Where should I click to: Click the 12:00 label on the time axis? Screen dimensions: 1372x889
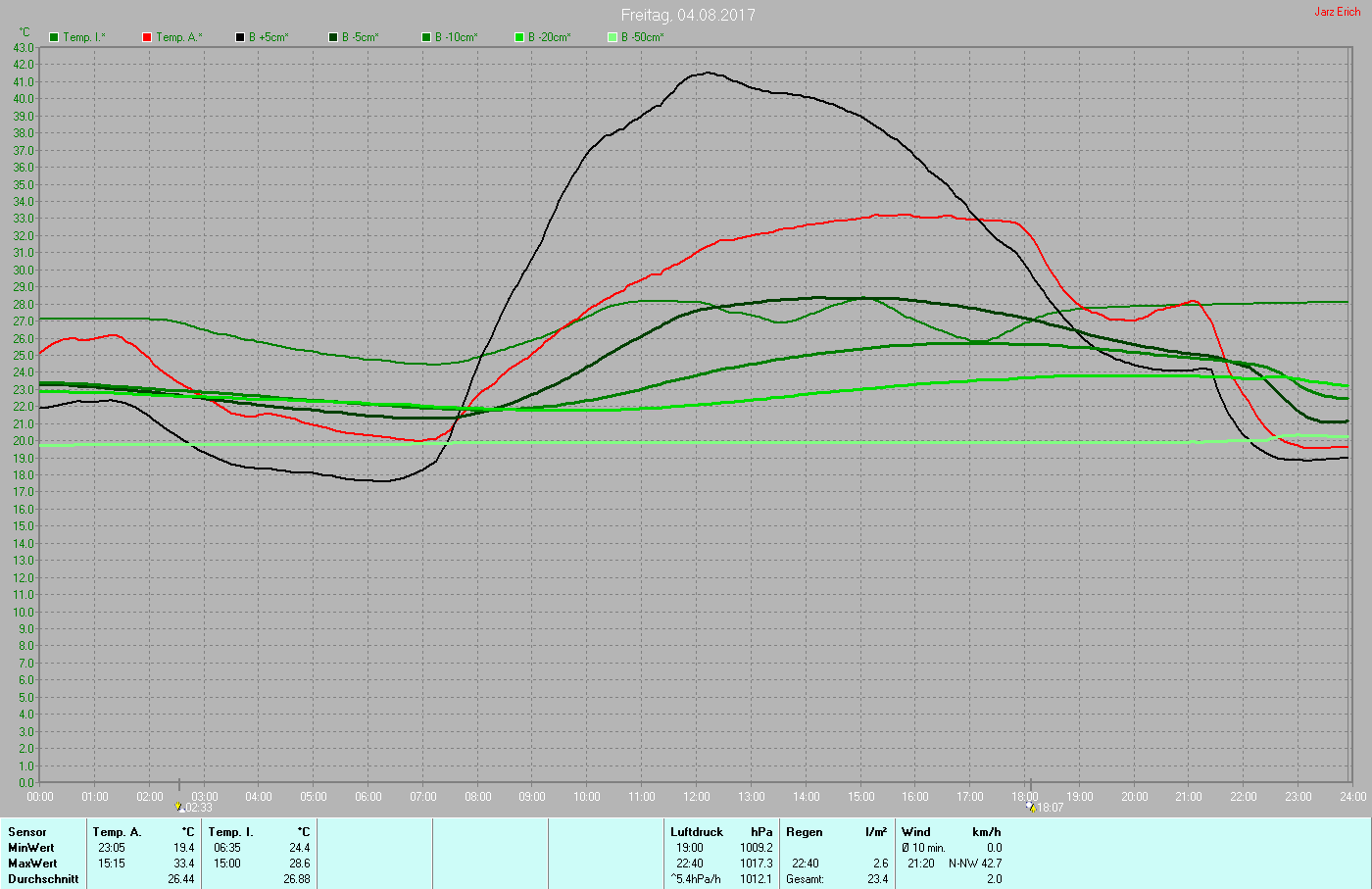[697, 797]
